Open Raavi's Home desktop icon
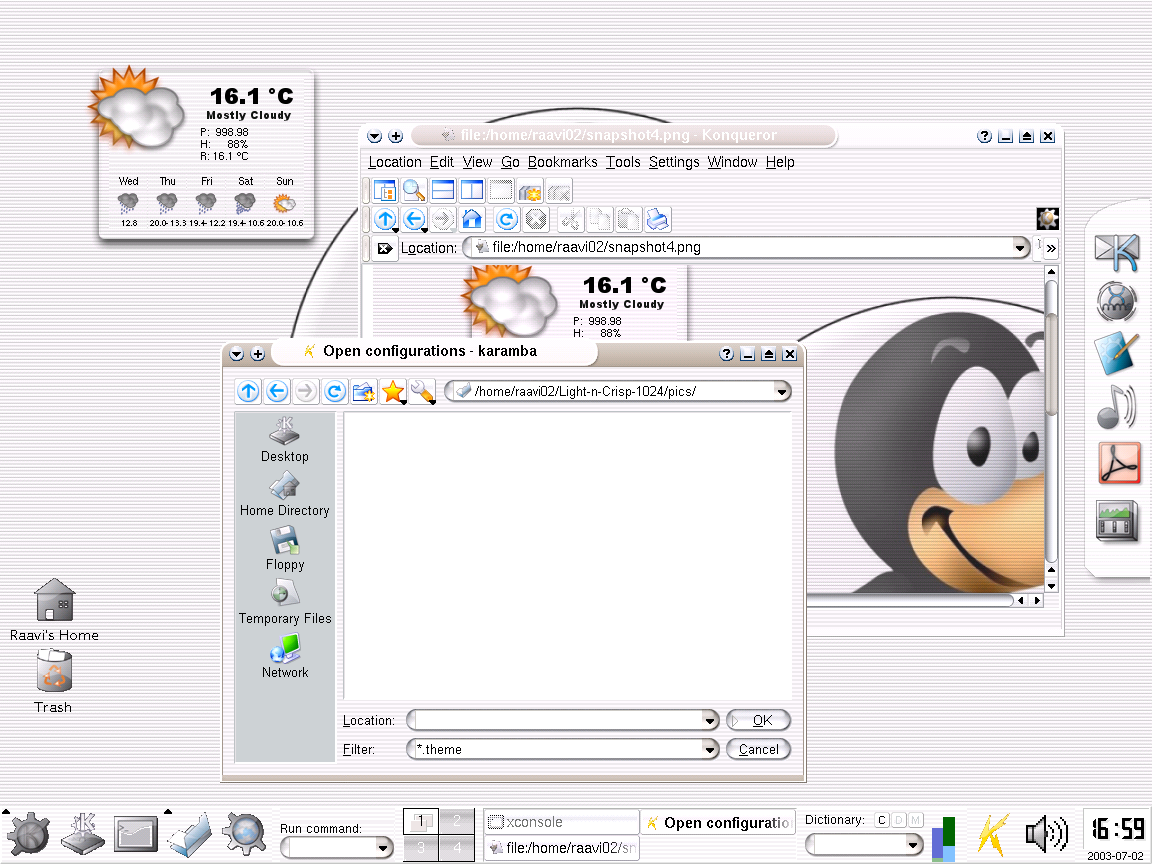The image size is (1152, 864). [54, 610]
